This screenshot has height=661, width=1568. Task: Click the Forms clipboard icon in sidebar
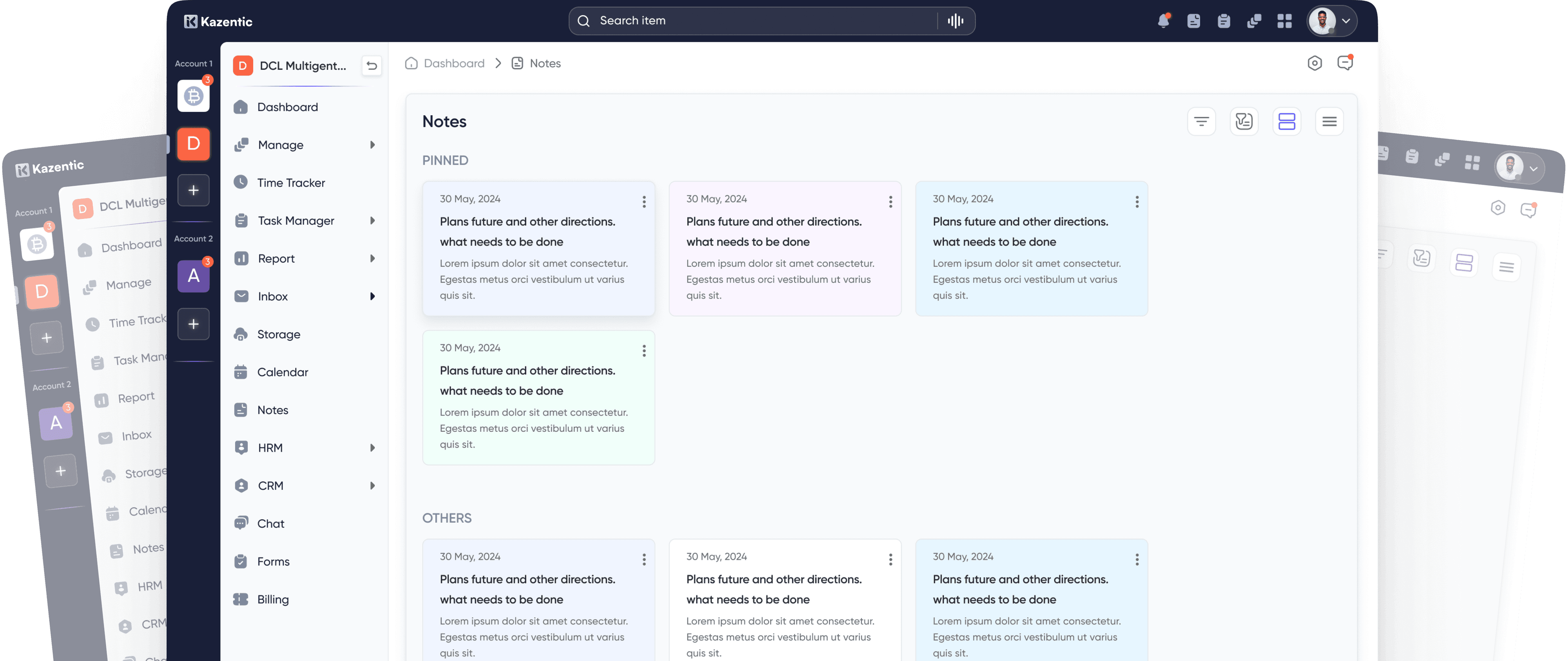(x=241, y=561)
